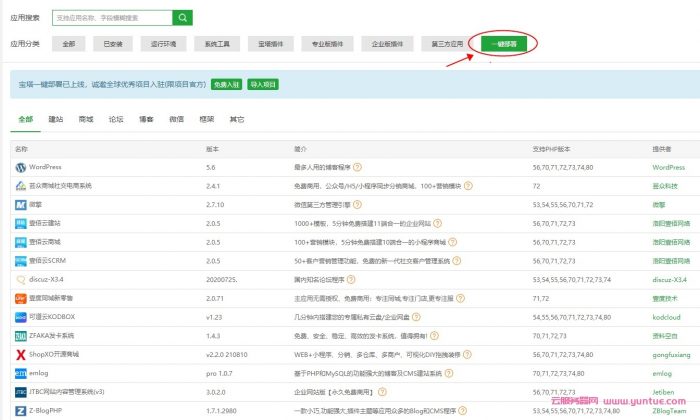Click the 微擎 app icon
Image resolution: width=700 pixels, height=420 pixels.
[20, 204]
